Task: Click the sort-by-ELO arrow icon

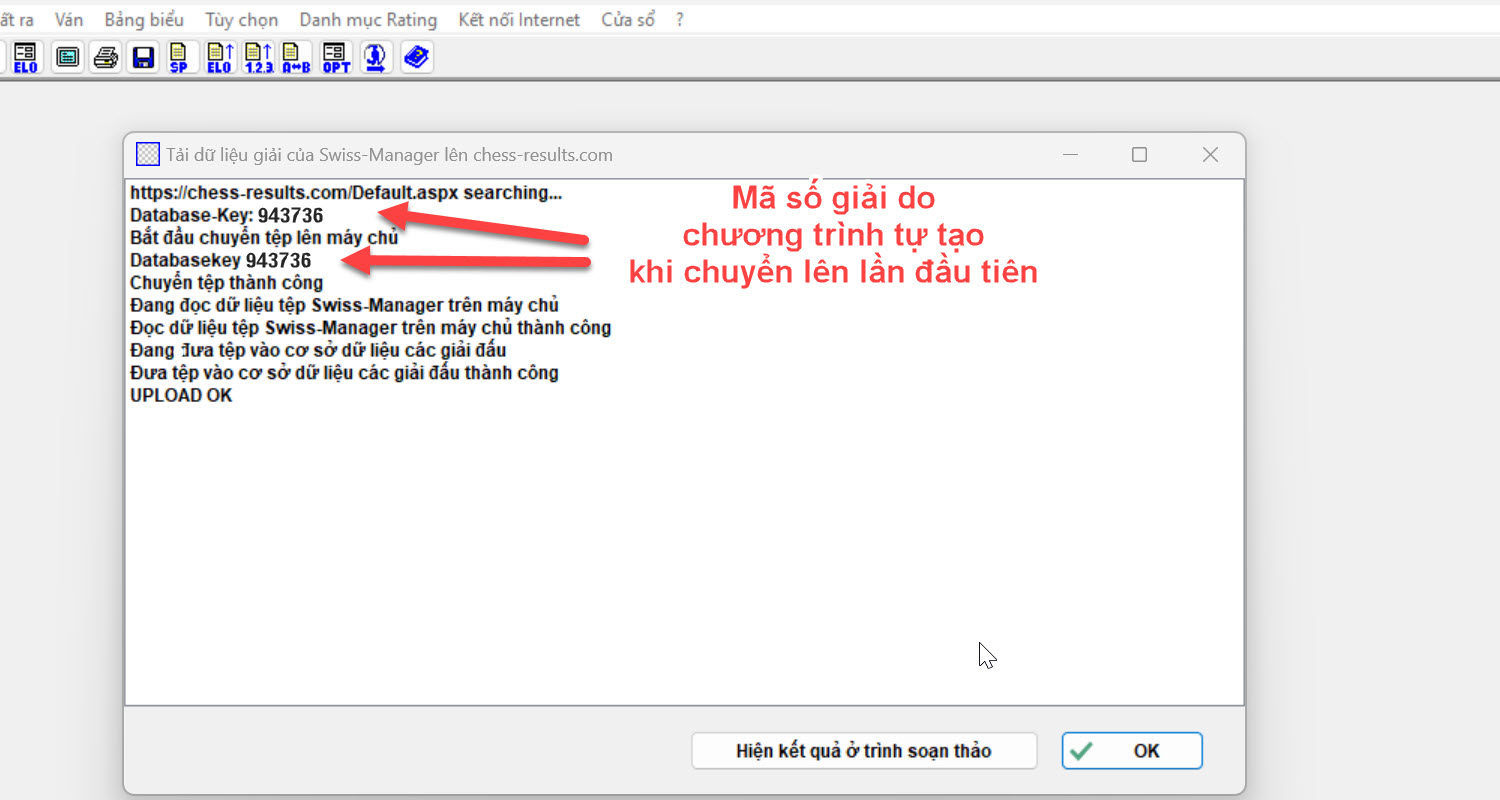Action: (219, 57)
